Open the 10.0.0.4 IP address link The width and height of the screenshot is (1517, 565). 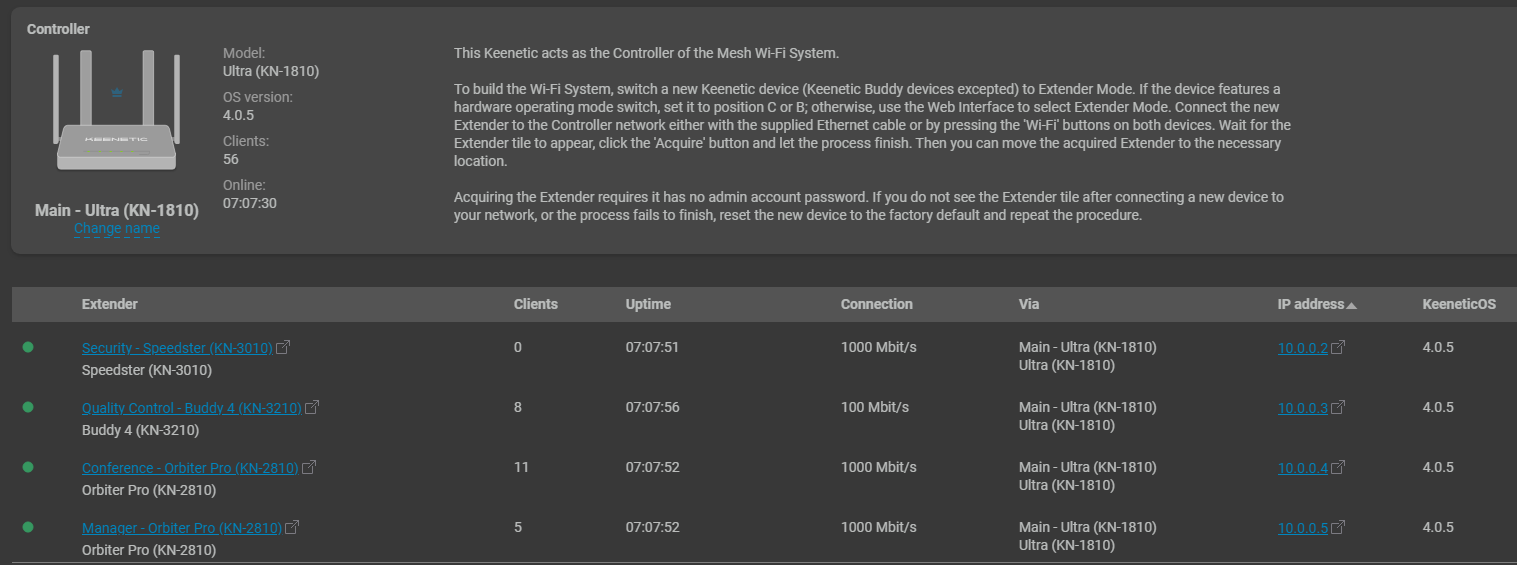click(x=1303, y=468)
